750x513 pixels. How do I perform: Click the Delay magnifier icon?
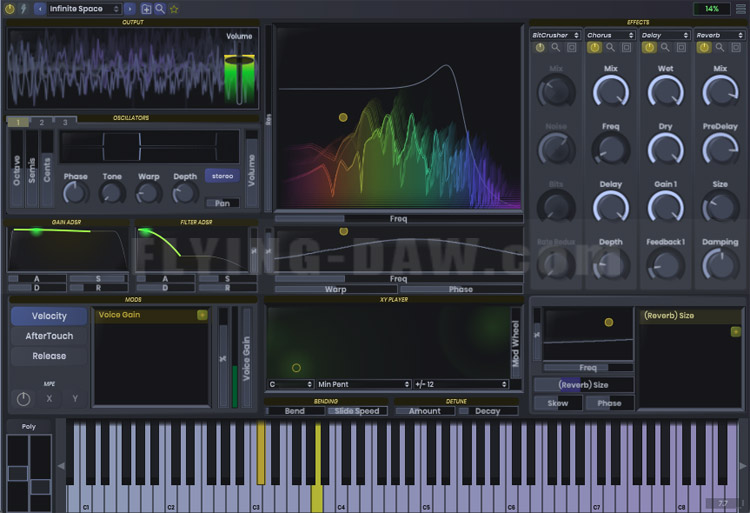pos(665,47)
